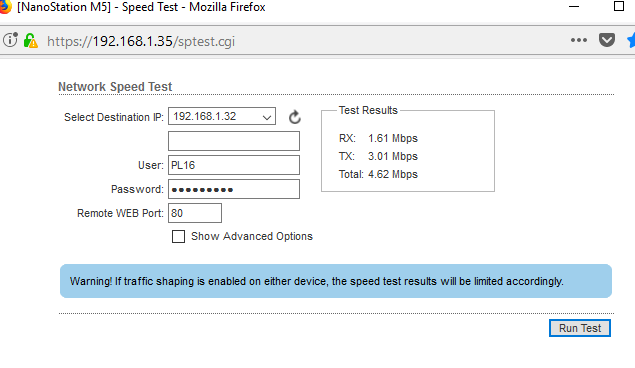Screen dimensions: 635x368
Task: Click the insecure connection padlock warning icon
Action: [30, 41]
